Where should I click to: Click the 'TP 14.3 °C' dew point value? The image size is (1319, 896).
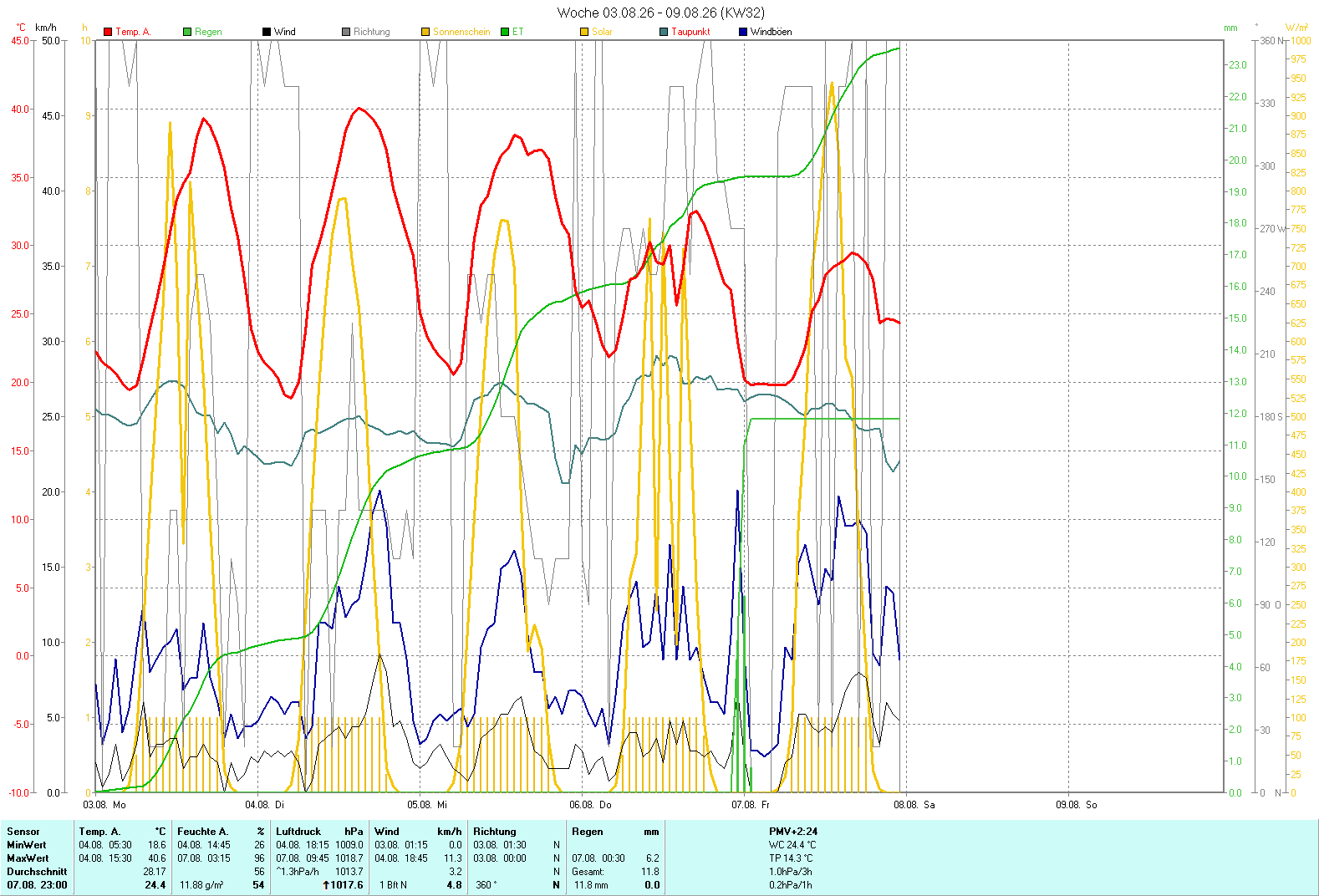[x=790, y=858]
